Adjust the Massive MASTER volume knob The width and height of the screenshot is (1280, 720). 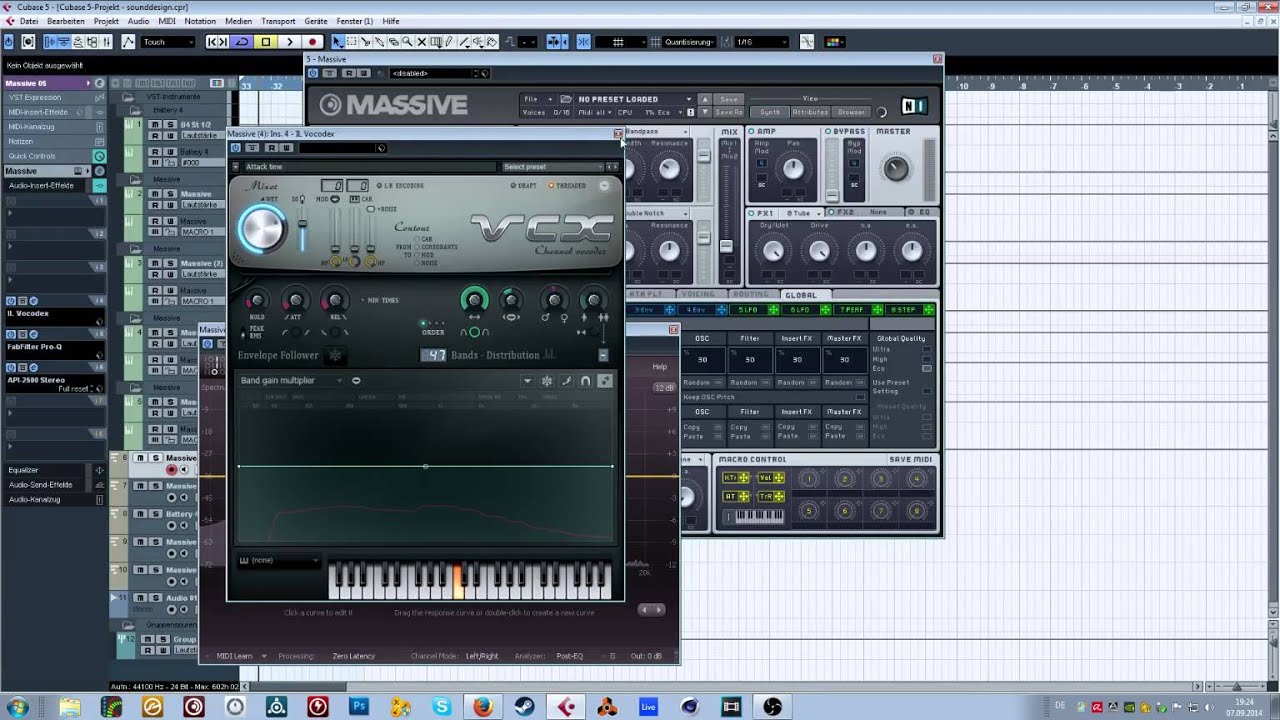coord(896,168)
